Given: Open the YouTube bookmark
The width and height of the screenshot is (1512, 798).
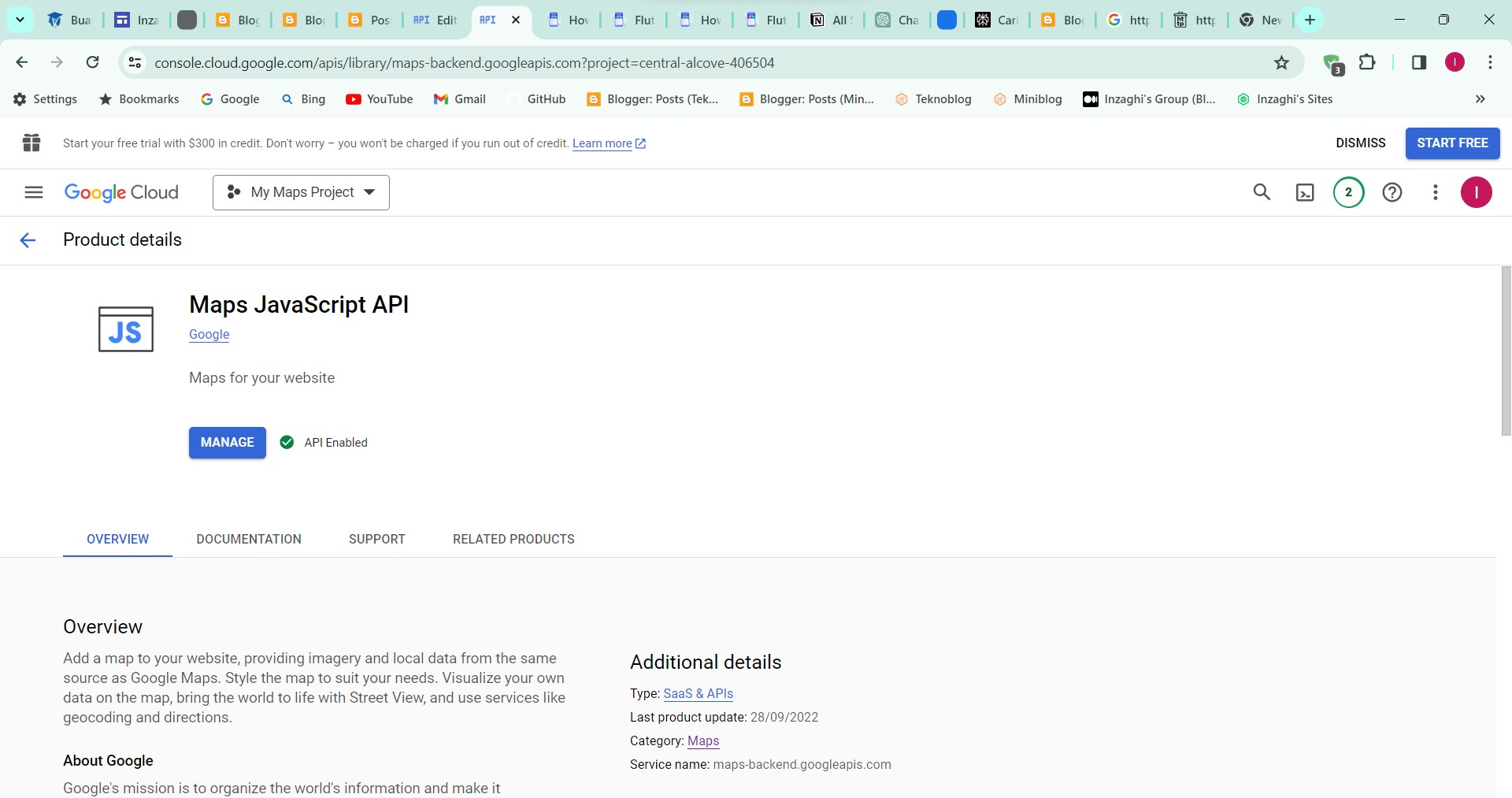Looking at the screenshot, I should point(380,99).
